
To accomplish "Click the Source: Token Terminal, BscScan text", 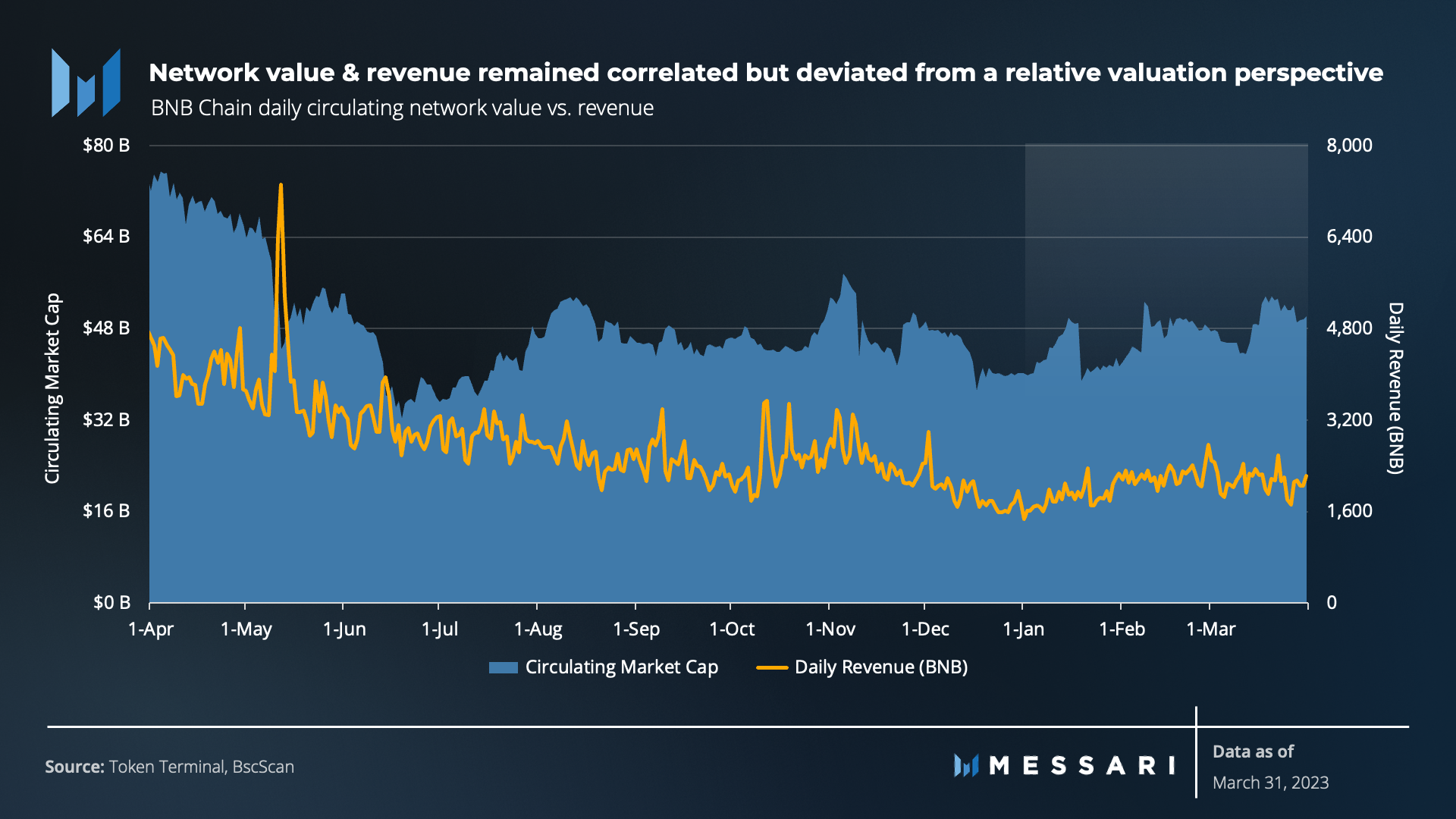I will (169, 767).
